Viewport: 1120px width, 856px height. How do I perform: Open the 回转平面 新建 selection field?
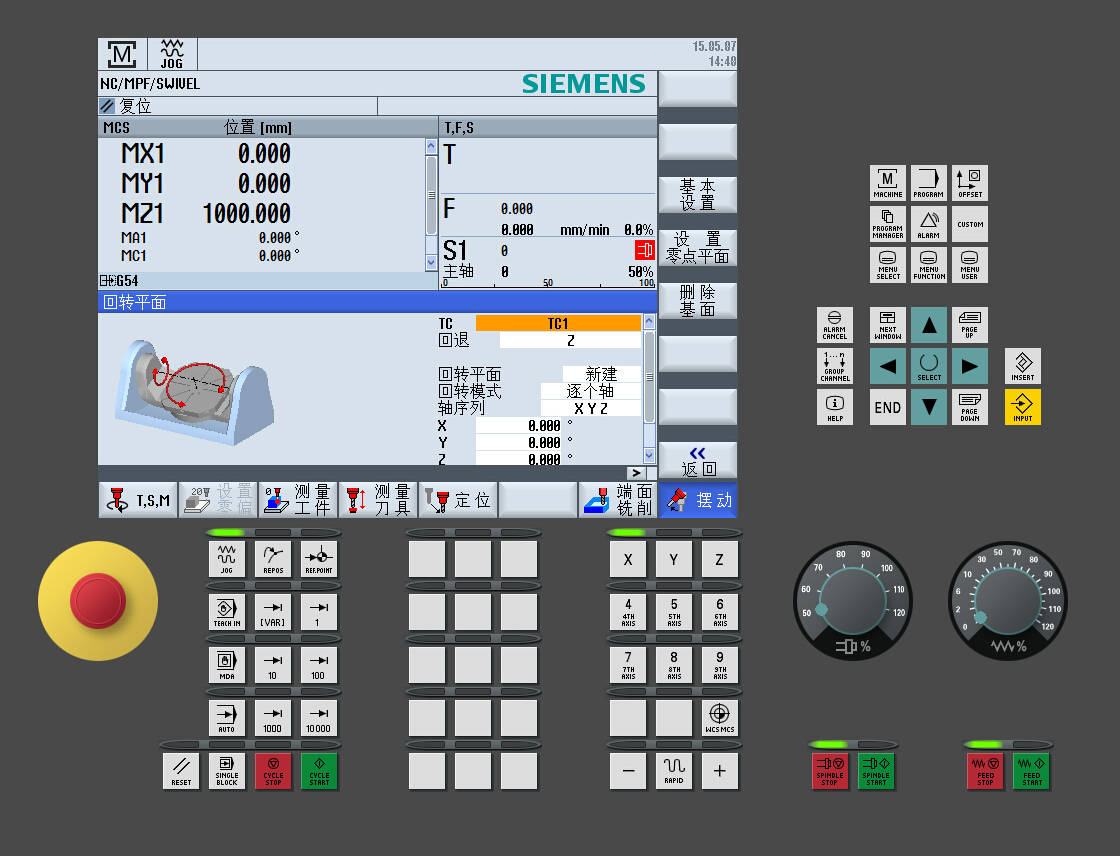(x=601, y=374)
